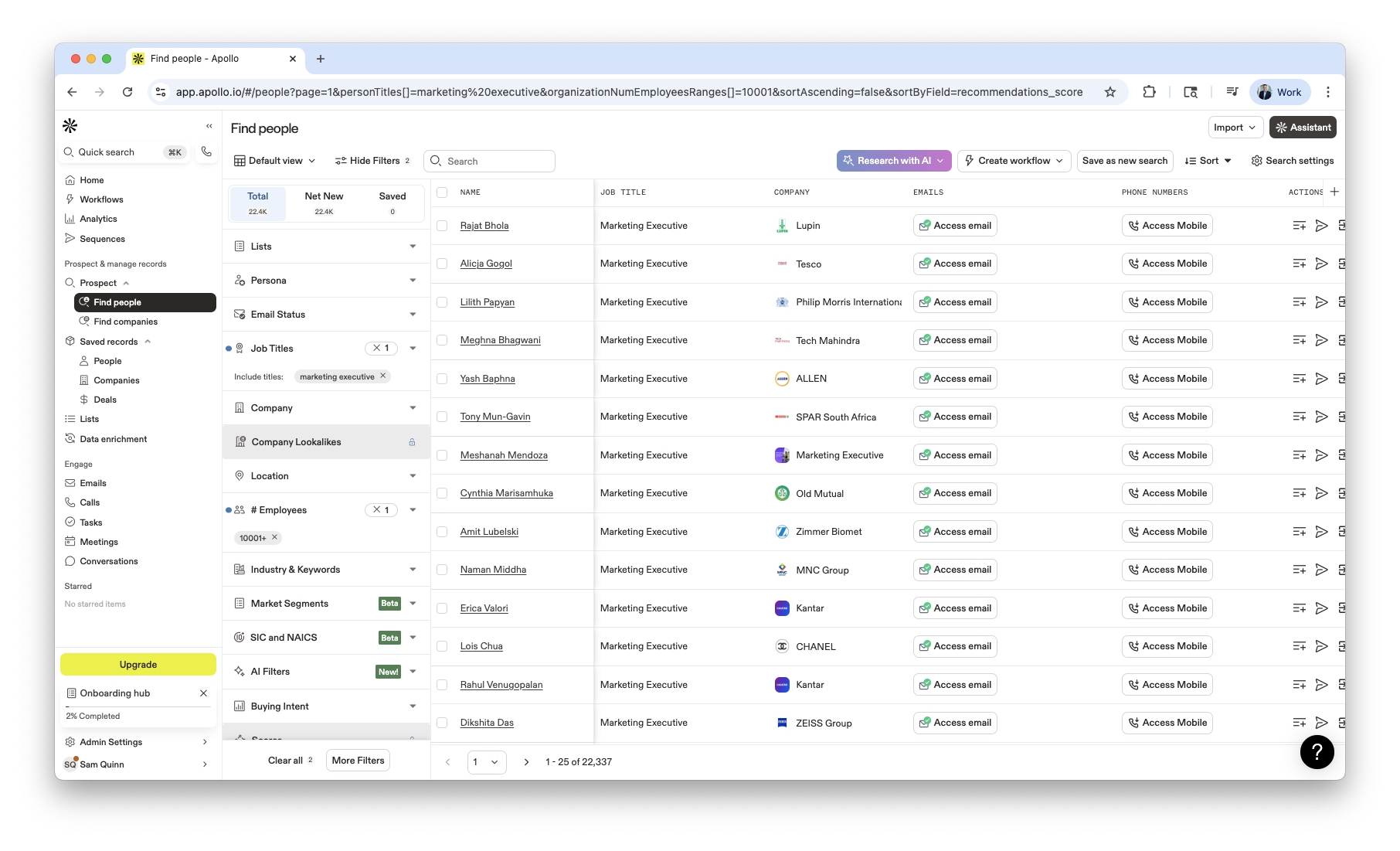Viewport: 1400px width, 851px height.
Task: Open the page number dropdown
Action: pyautogui.click(x=487, y=762)
